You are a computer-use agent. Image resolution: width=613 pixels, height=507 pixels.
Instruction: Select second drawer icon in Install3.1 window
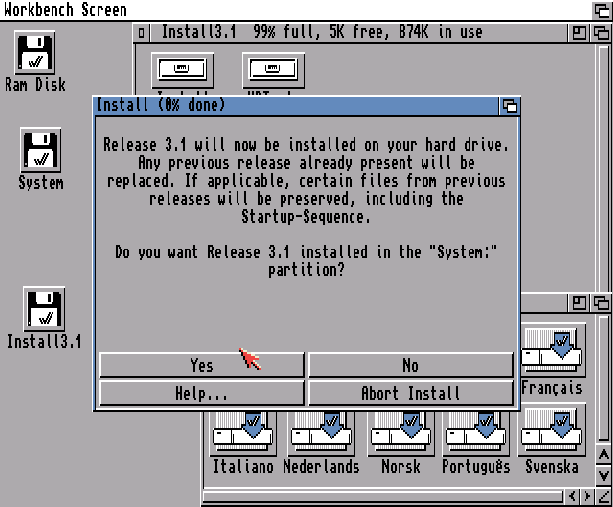(273, 70)
